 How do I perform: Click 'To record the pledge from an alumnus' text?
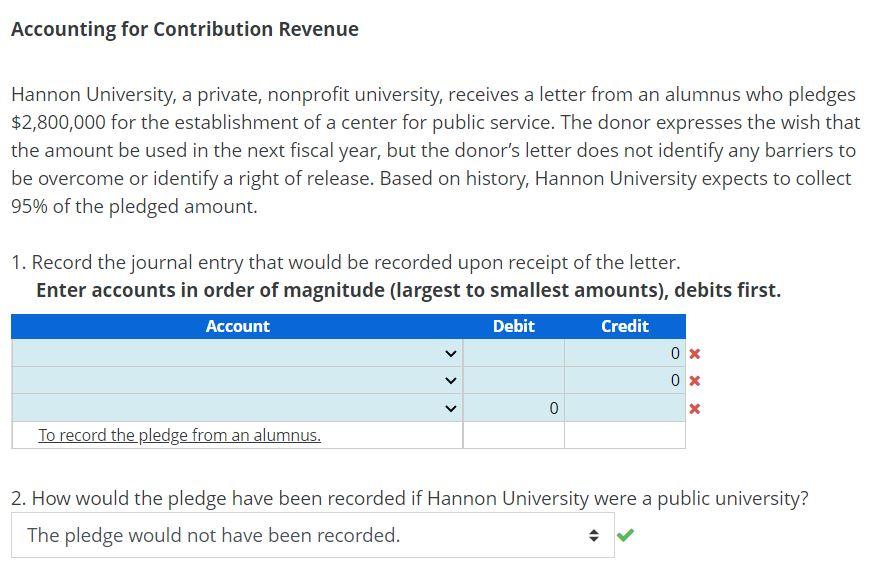pyautogui.click(x=179, y=435)
